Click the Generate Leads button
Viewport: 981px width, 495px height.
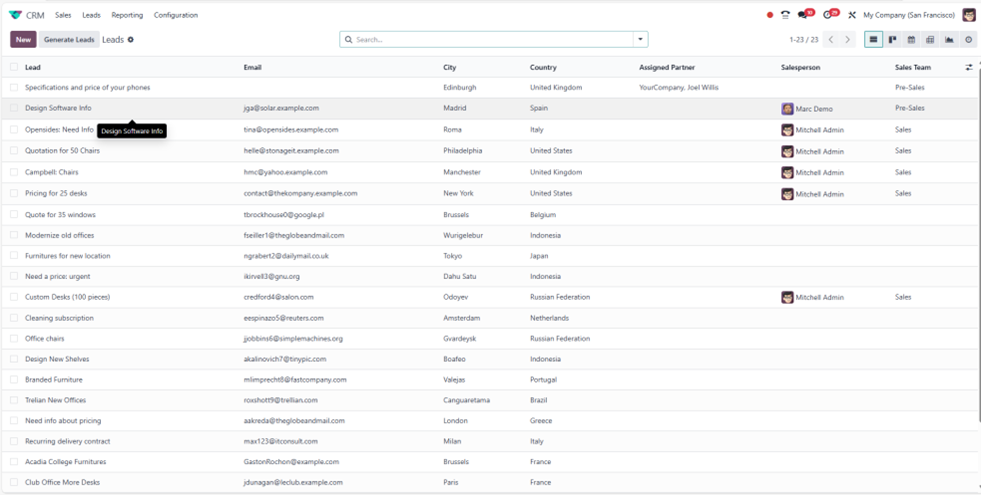point(69,40)
